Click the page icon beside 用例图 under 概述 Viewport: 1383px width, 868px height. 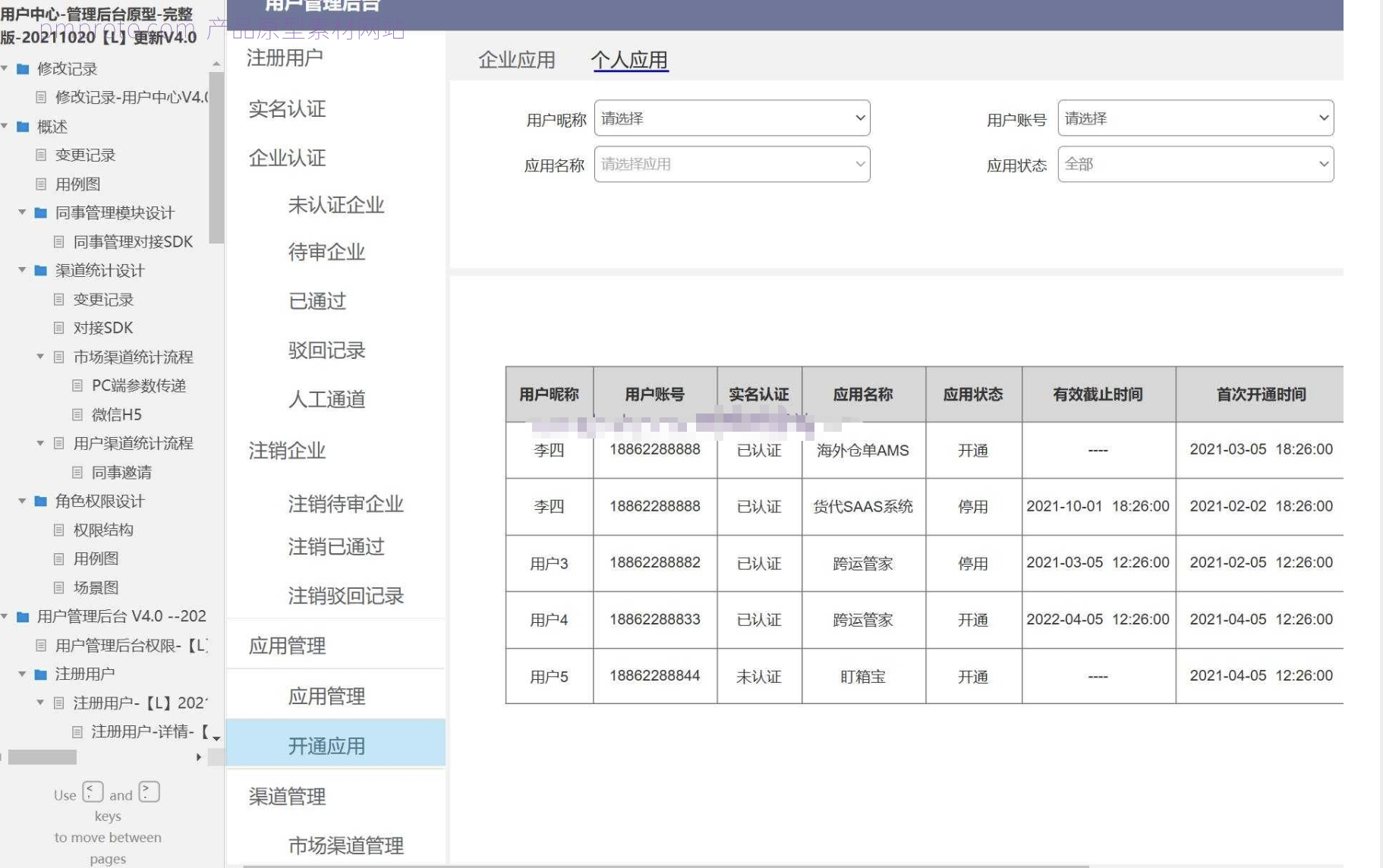point(42,184)
